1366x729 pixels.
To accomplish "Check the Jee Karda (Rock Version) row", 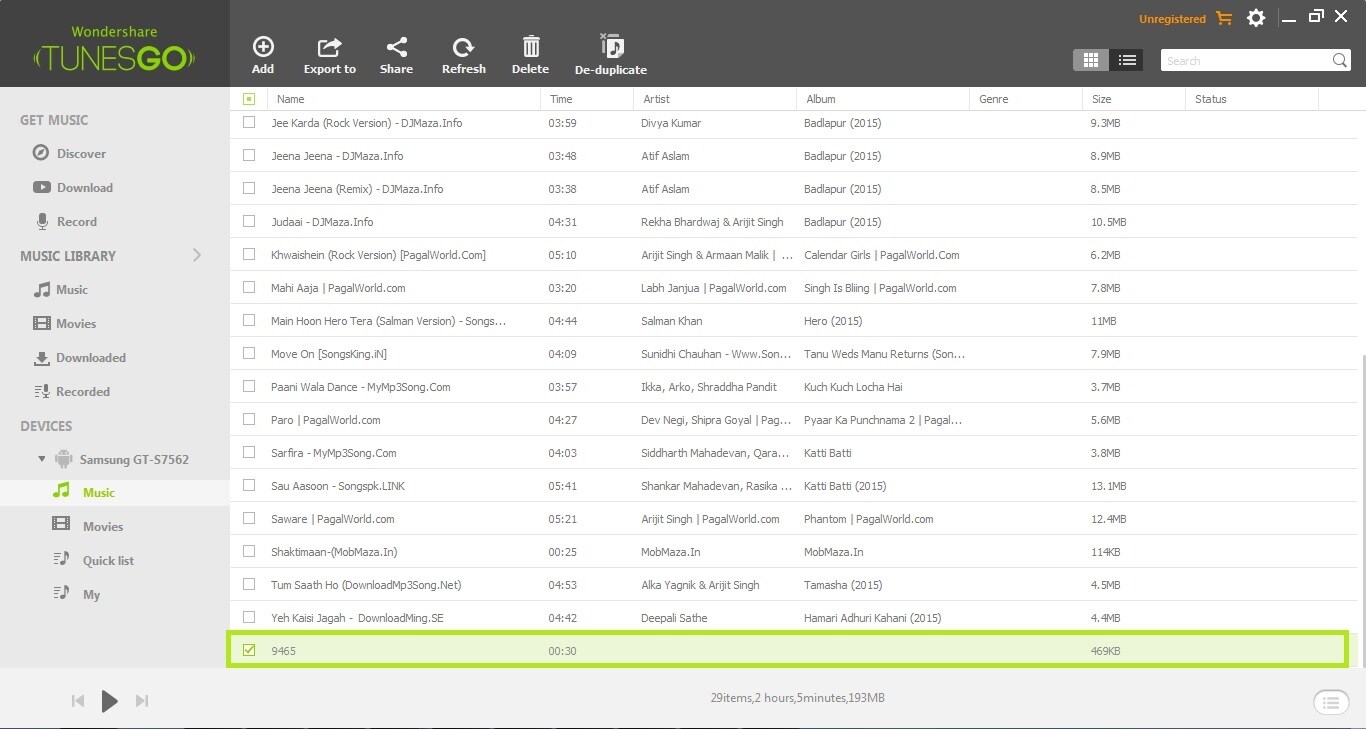I will [x=249, y=123].
